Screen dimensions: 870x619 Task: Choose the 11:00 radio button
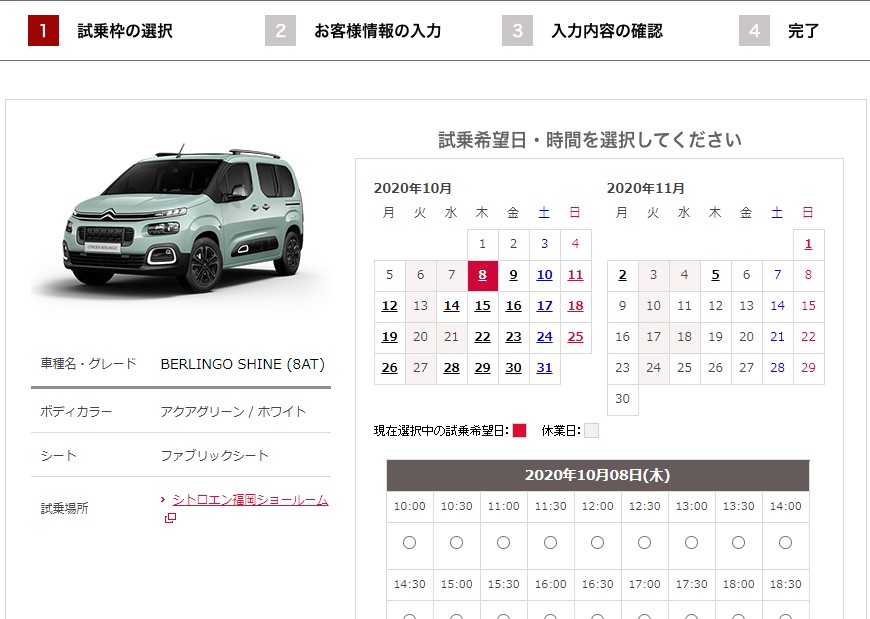503,542
